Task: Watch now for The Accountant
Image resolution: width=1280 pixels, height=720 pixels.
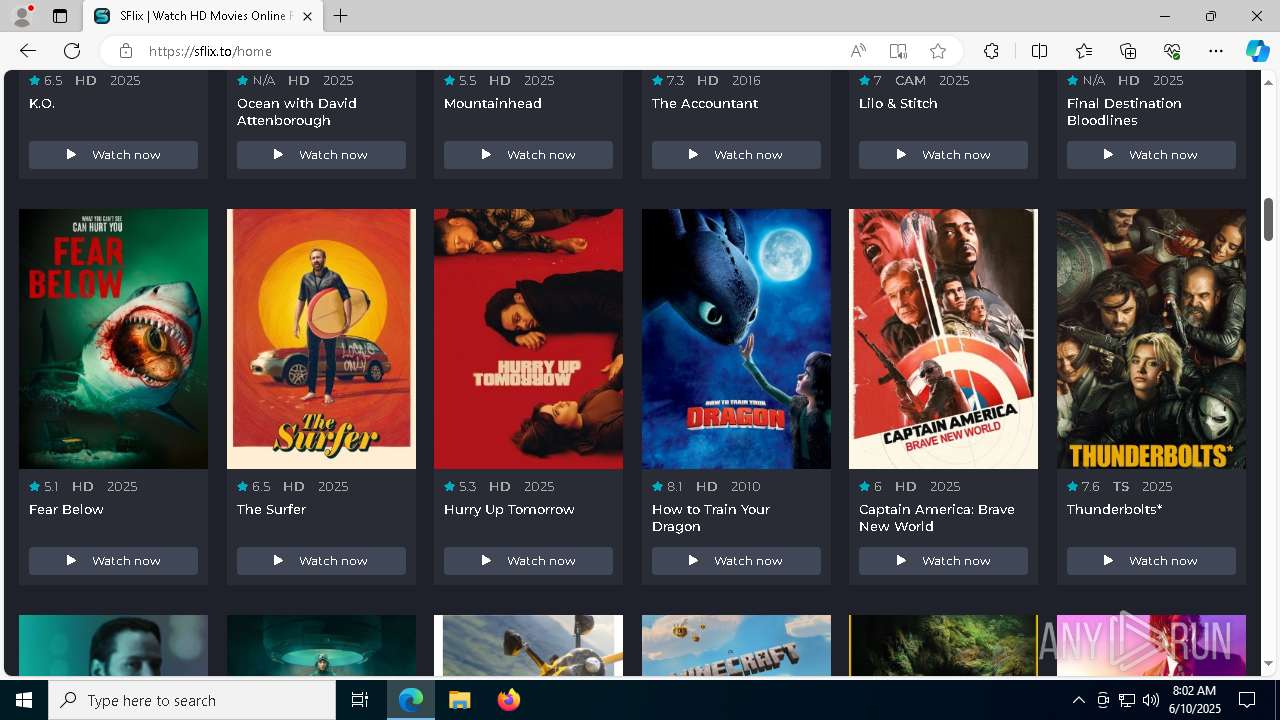Action: pyautogui.click(x=736, y=154)
